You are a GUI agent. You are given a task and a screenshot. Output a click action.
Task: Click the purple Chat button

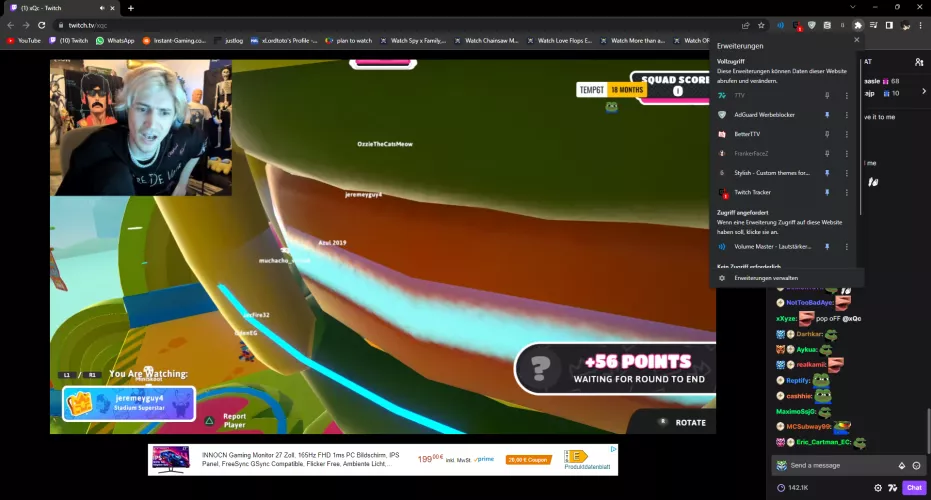[914, 488]
